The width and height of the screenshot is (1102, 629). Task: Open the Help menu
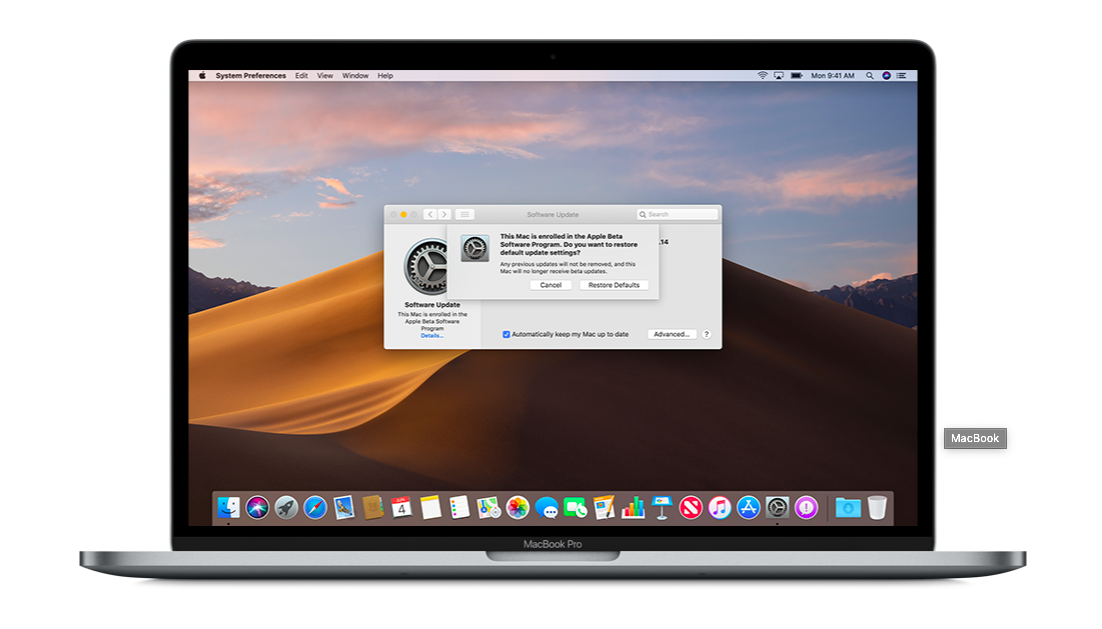[x=385, y=75]
